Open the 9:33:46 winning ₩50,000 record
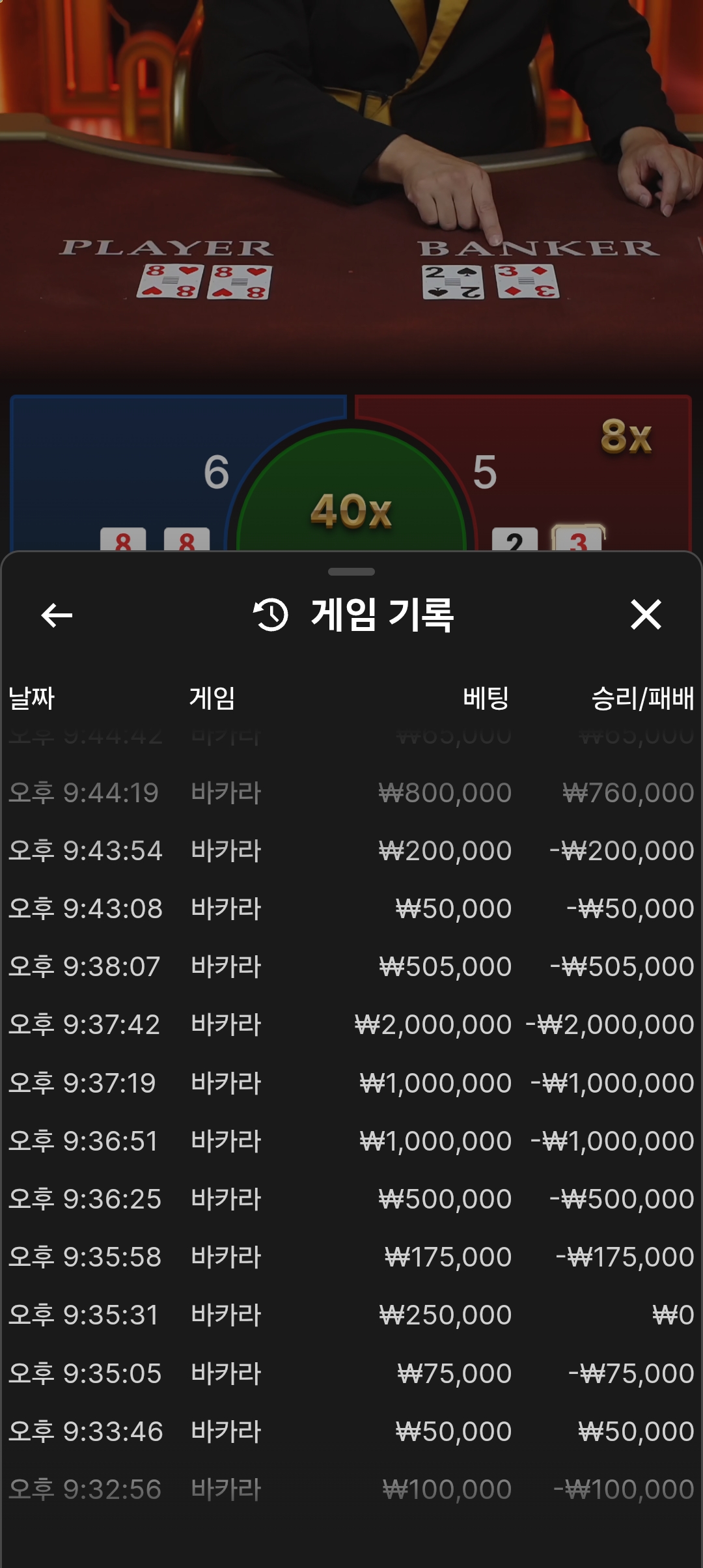The image size is (703, 1568). coord(351,1431)
